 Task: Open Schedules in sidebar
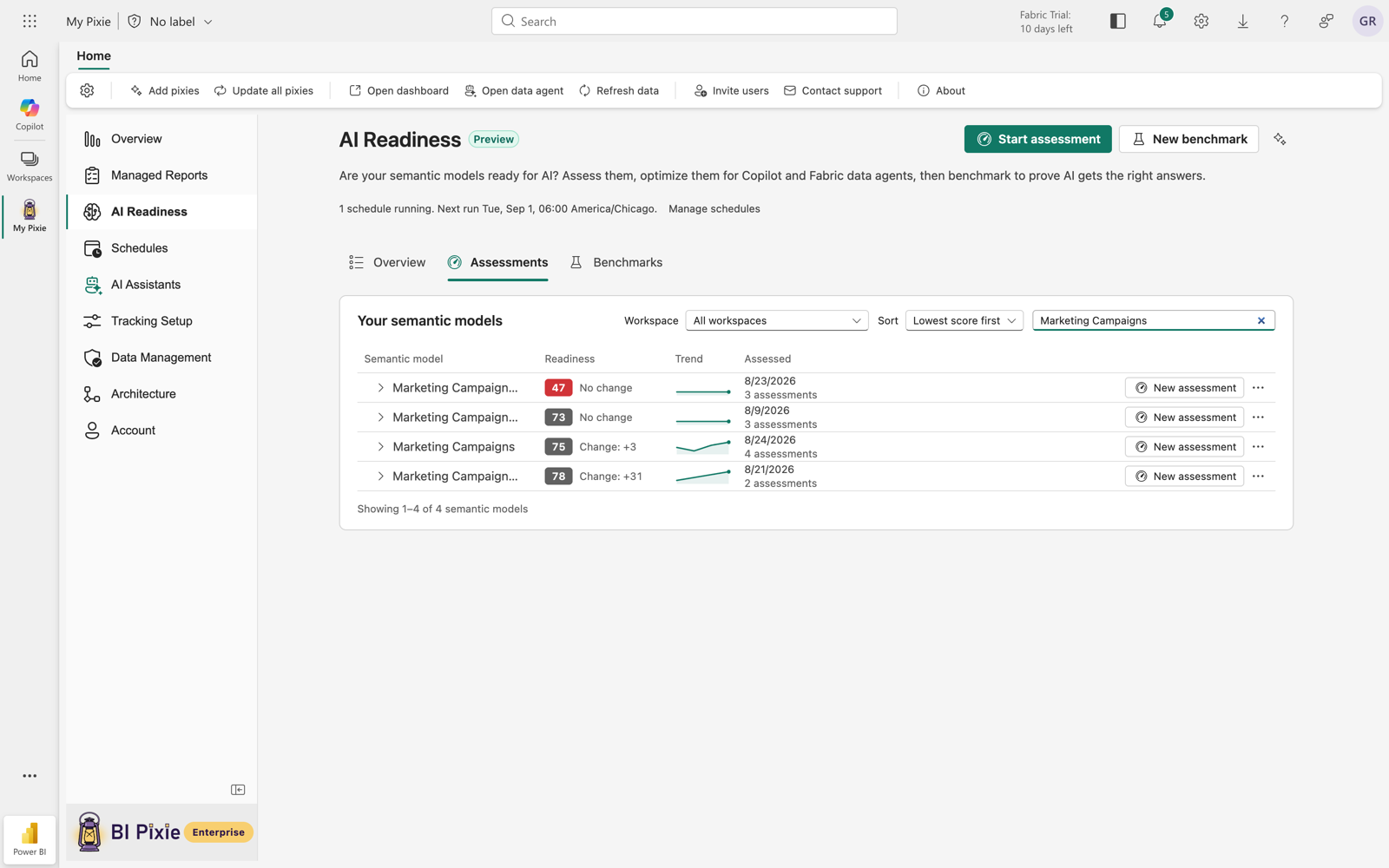161,248
